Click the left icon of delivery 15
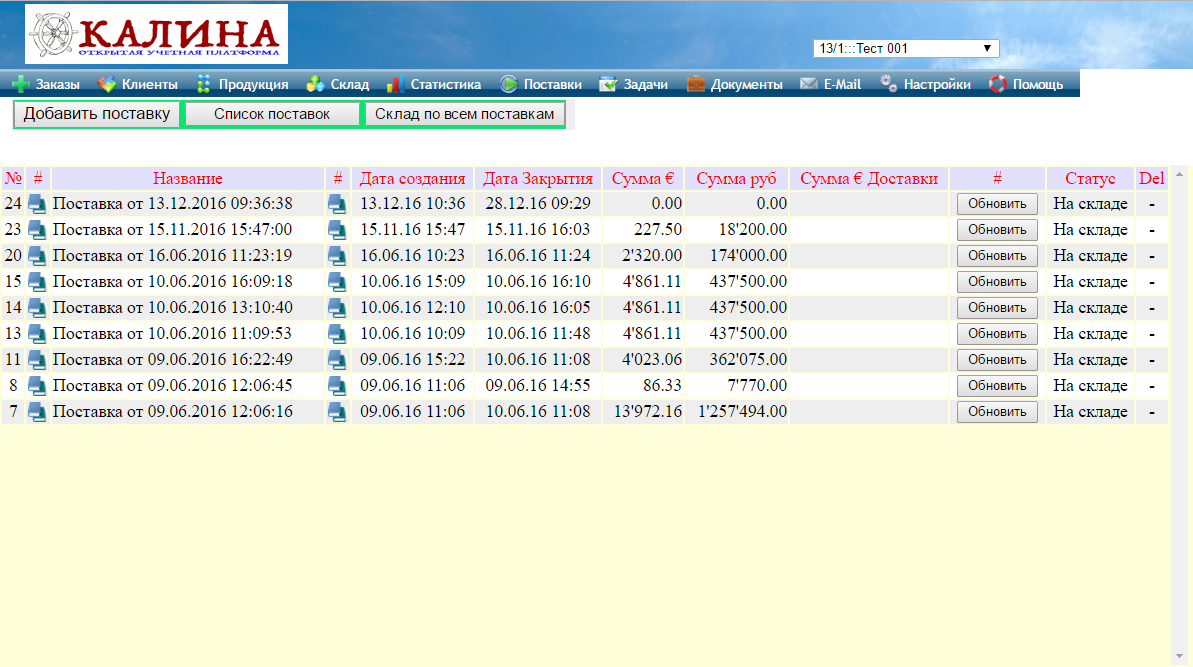 (37, 281)
